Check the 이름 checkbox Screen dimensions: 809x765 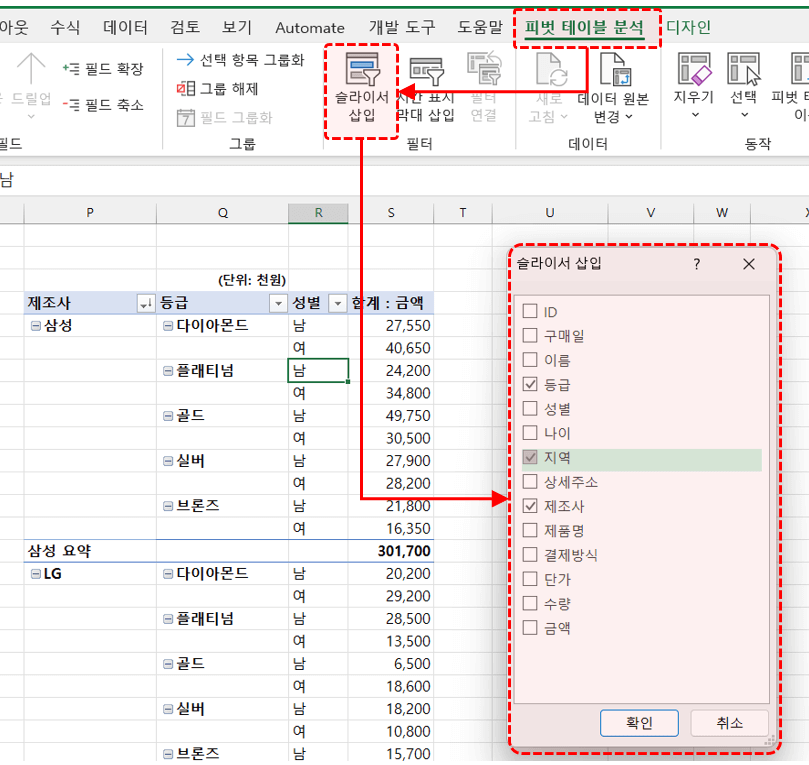(530, 360)
